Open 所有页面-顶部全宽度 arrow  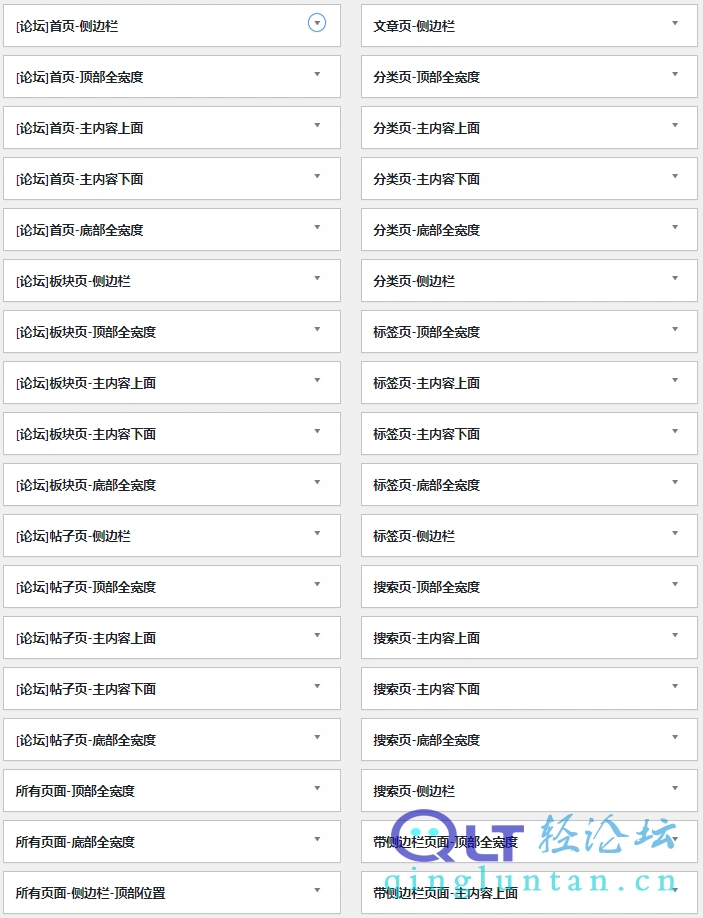(317, 788)
